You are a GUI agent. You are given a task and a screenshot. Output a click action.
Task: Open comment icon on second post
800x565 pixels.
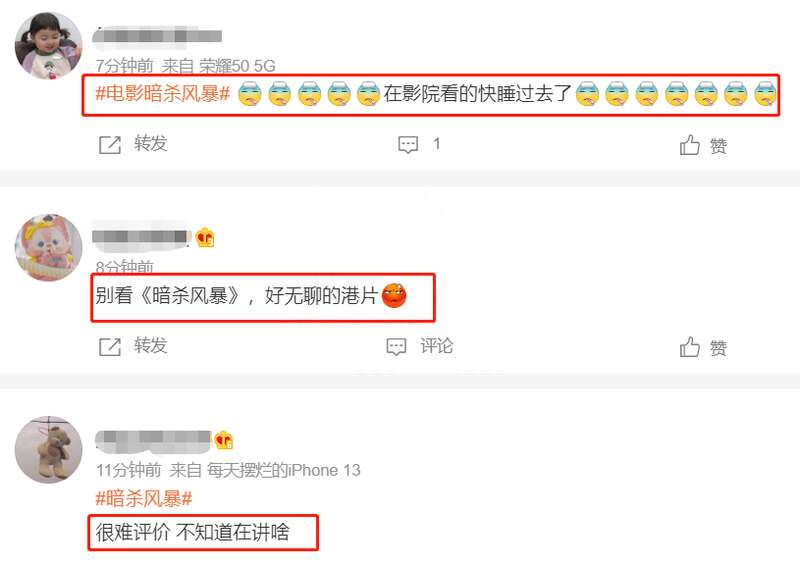tap(396, 347)
